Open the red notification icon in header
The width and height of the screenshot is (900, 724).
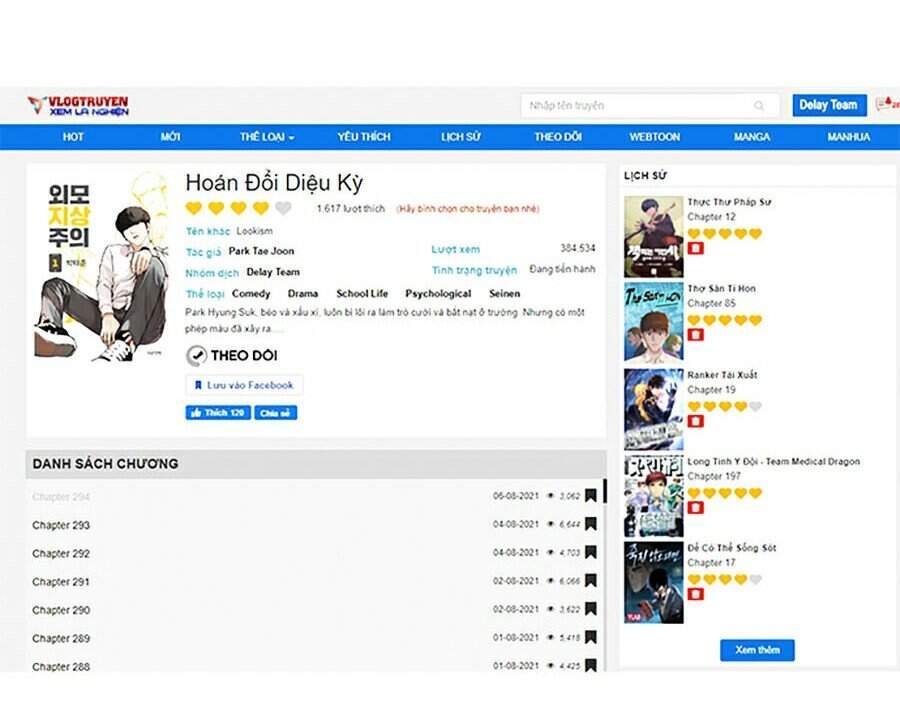point(883,104)
